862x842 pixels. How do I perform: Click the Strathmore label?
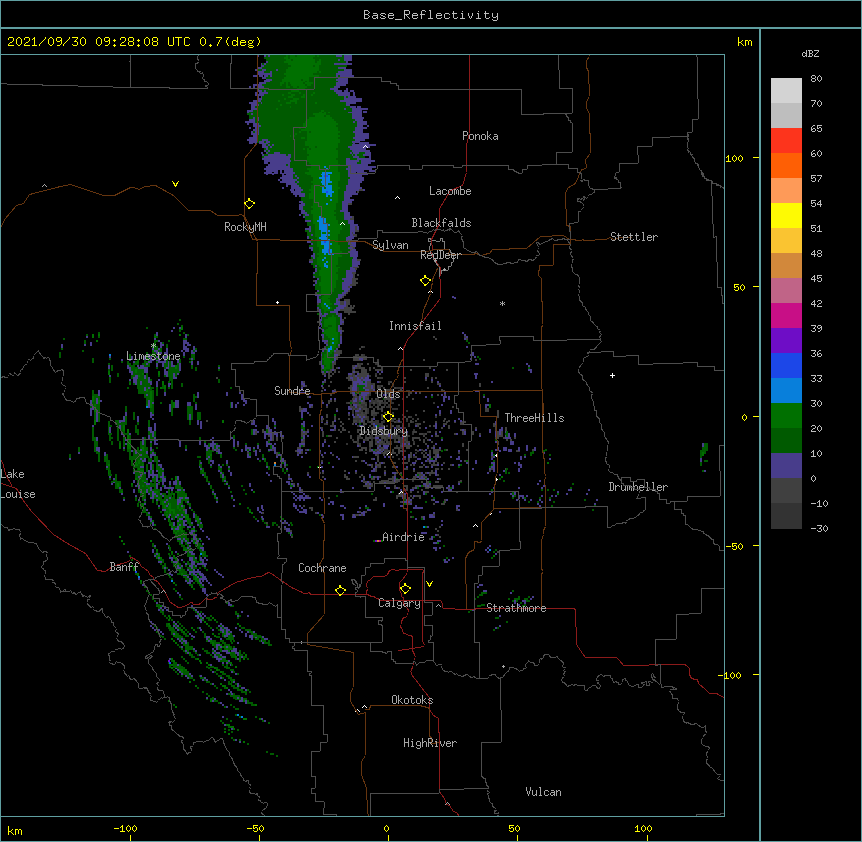[x=516, y=608]
